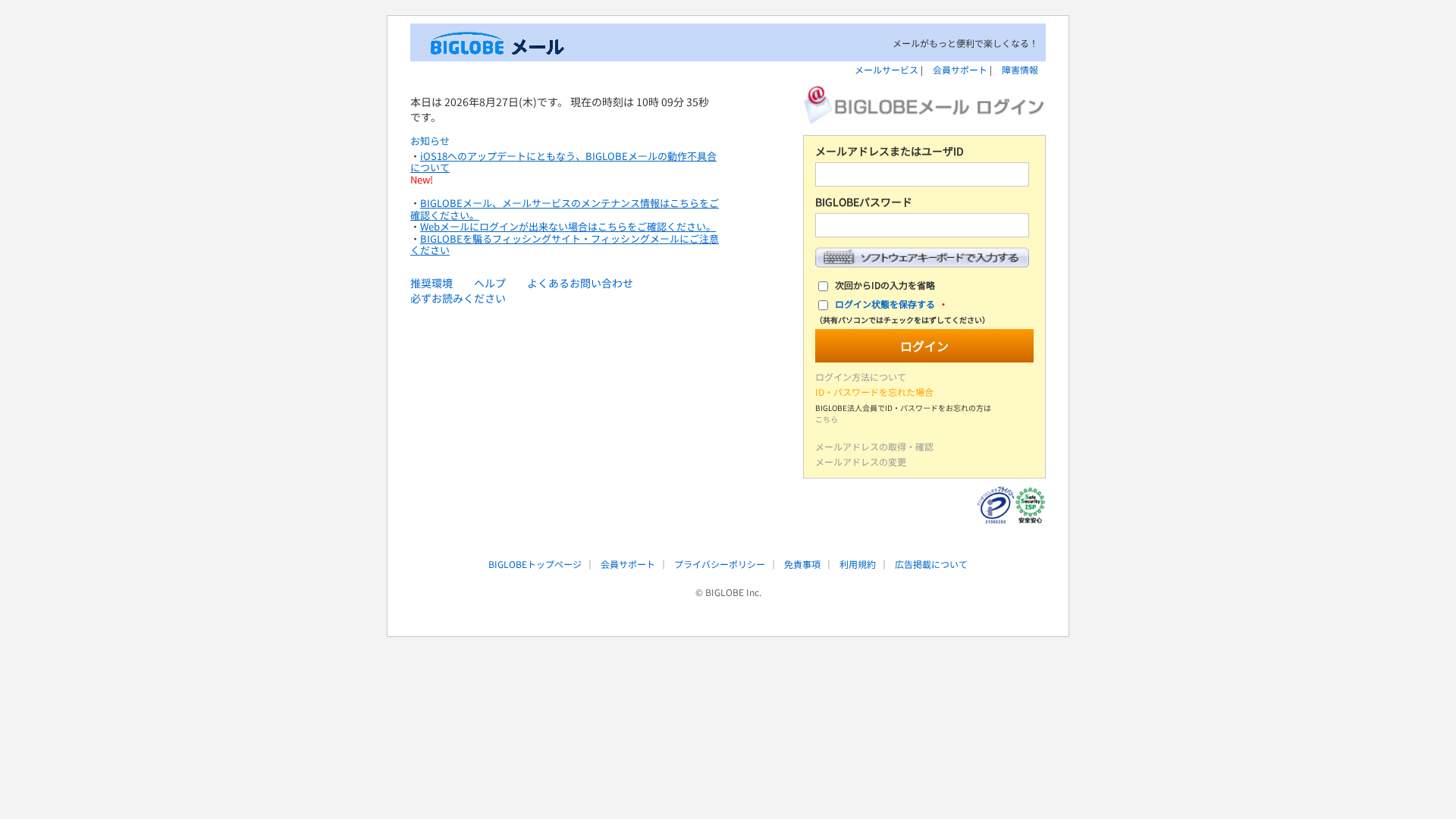Image resolution: width=1456 pixels, height=819 pixels.
Task: Enable ログイン状態を保存する checkbox
Action: (823, 306)
